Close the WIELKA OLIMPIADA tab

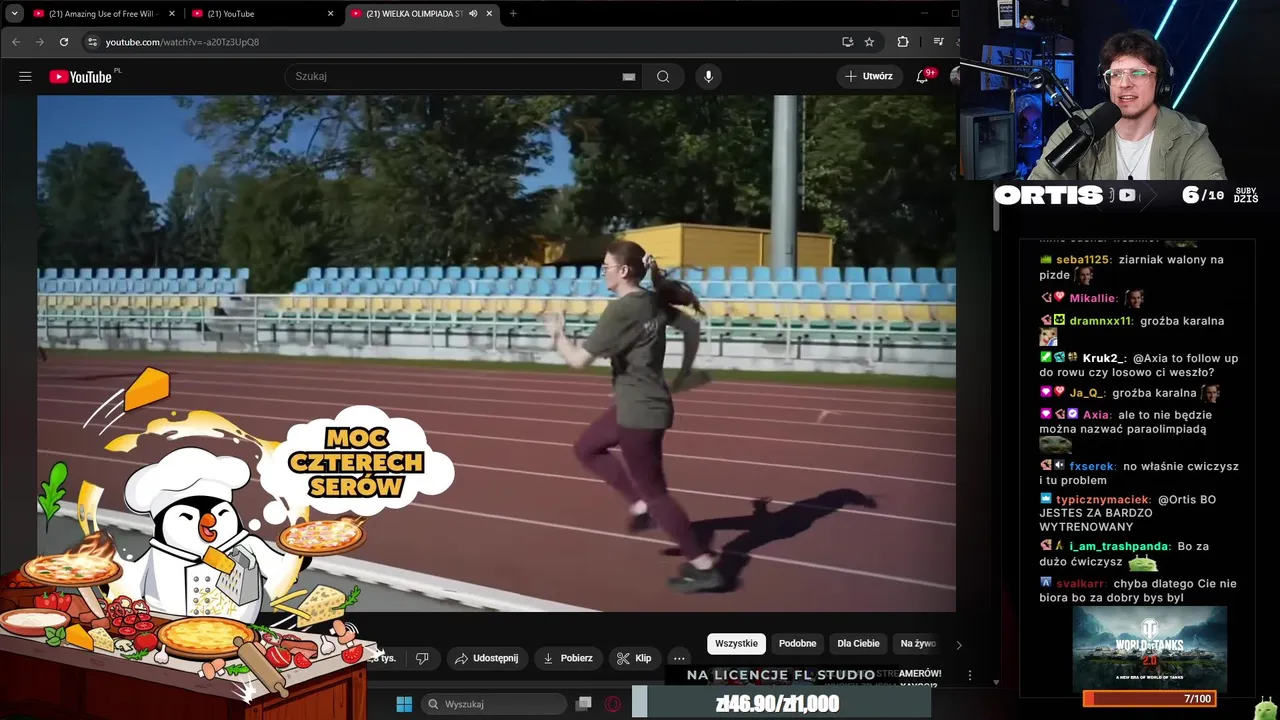click(489, 14)
